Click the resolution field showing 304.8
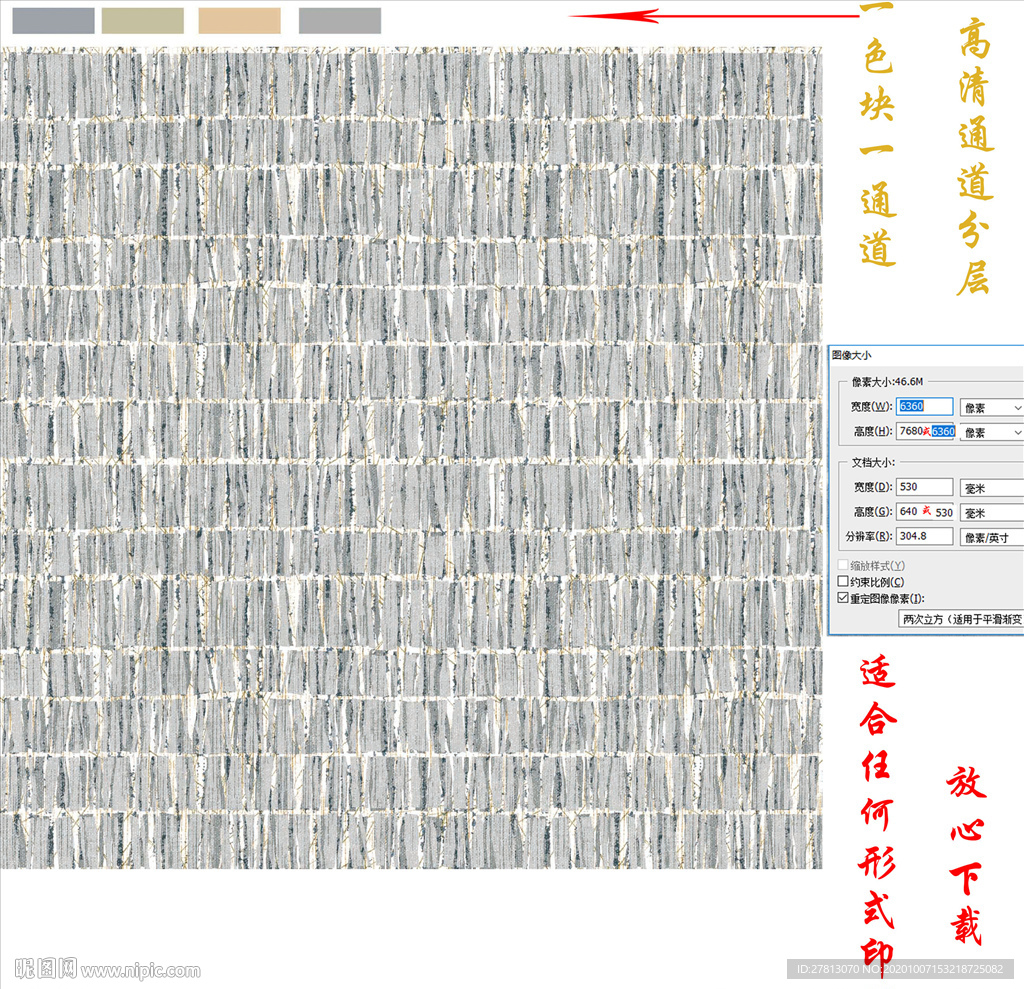Viewport: 1024px width, 989px height. 925,537
